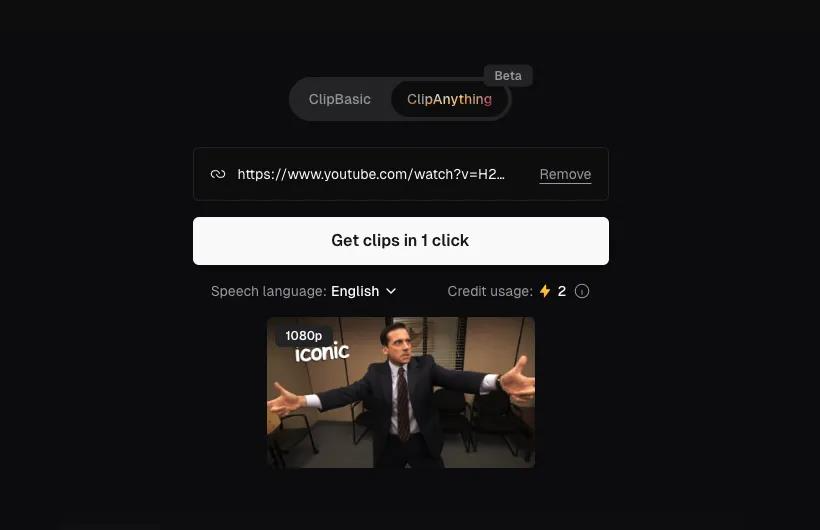Switch to the ClipBasic mode
This screenshot has height=530, width=820.
[339, 99]
